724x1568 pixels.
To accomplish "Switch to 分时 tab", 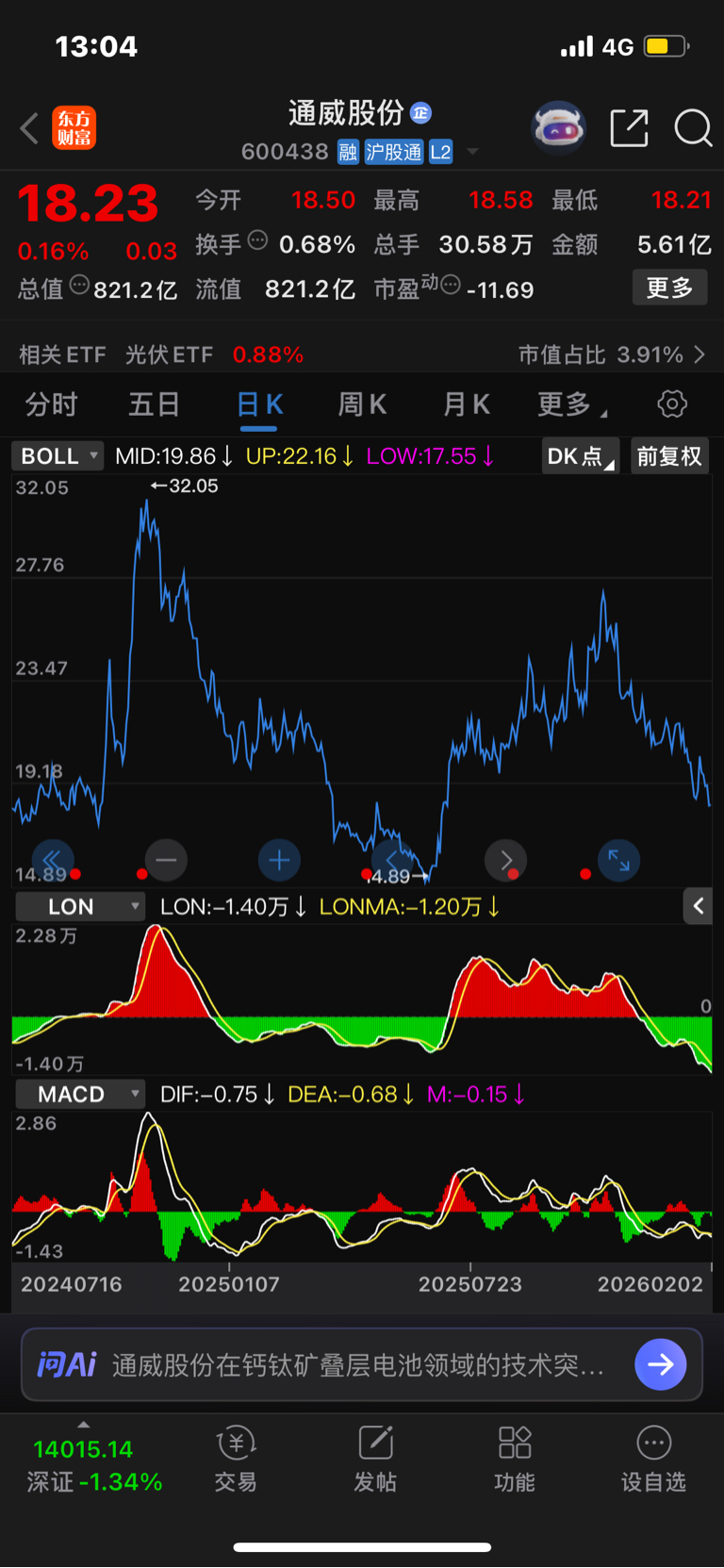I will tap(51, 405).
